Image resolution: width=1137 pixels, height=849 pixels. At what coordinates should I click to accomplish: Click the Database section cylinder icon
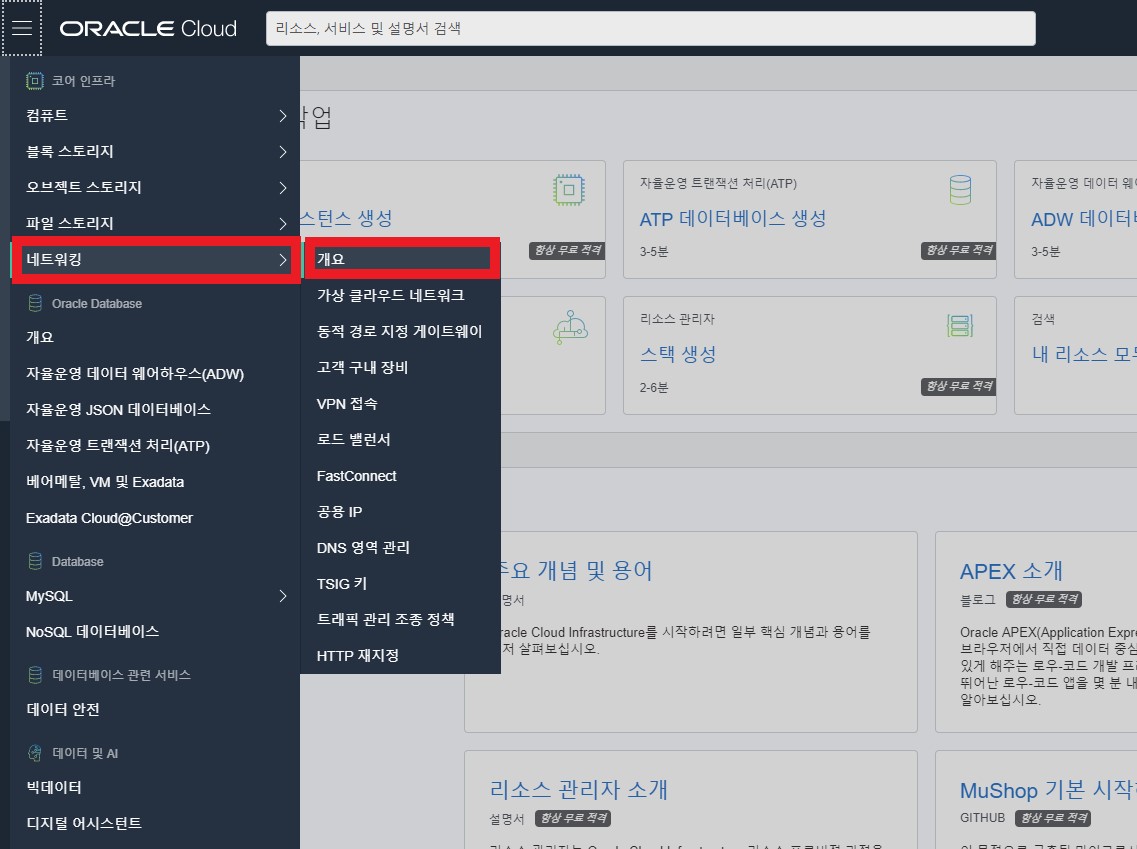click(35, 561)
